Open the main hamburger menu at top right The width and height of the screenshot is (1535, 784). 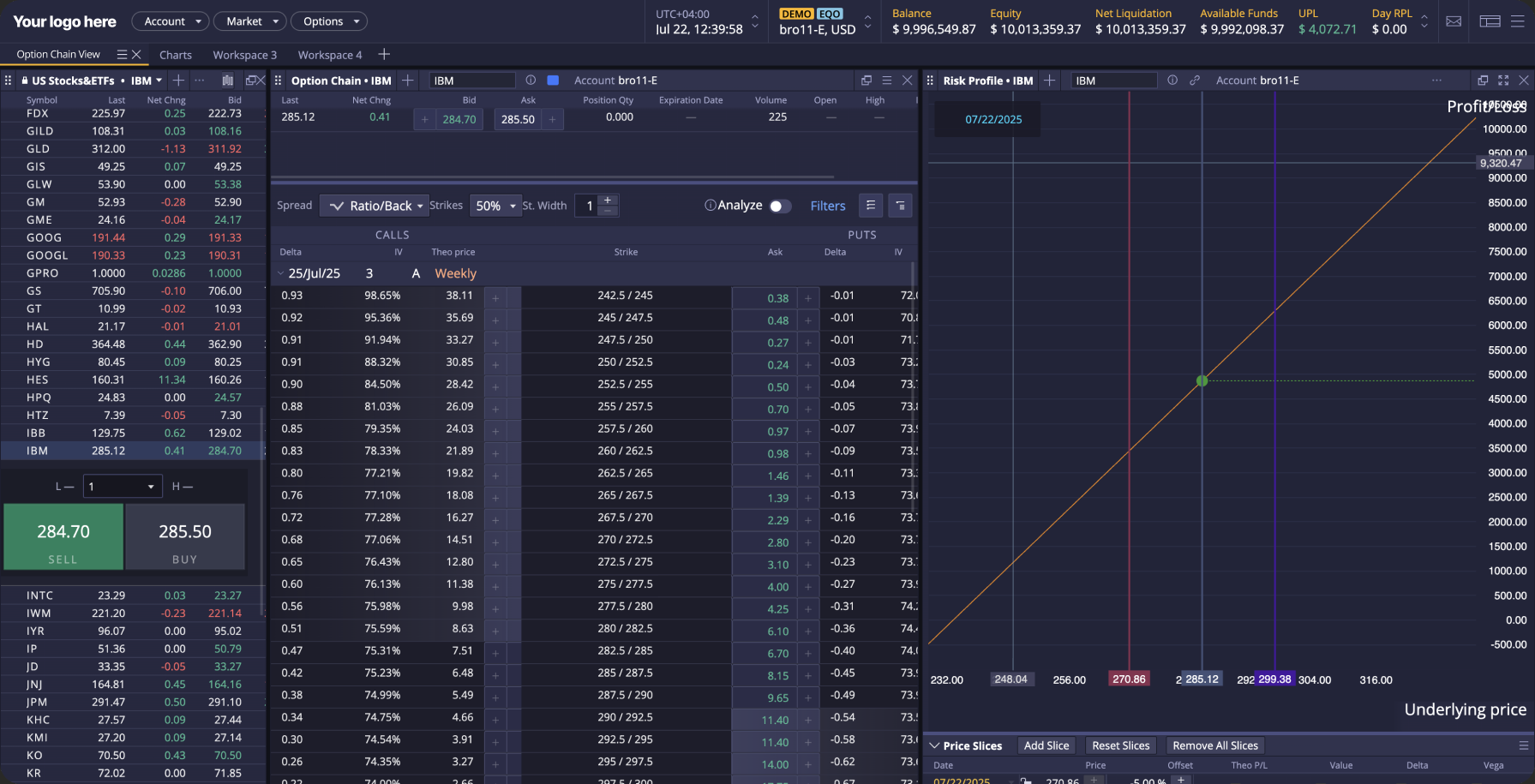pos(1518,21)
